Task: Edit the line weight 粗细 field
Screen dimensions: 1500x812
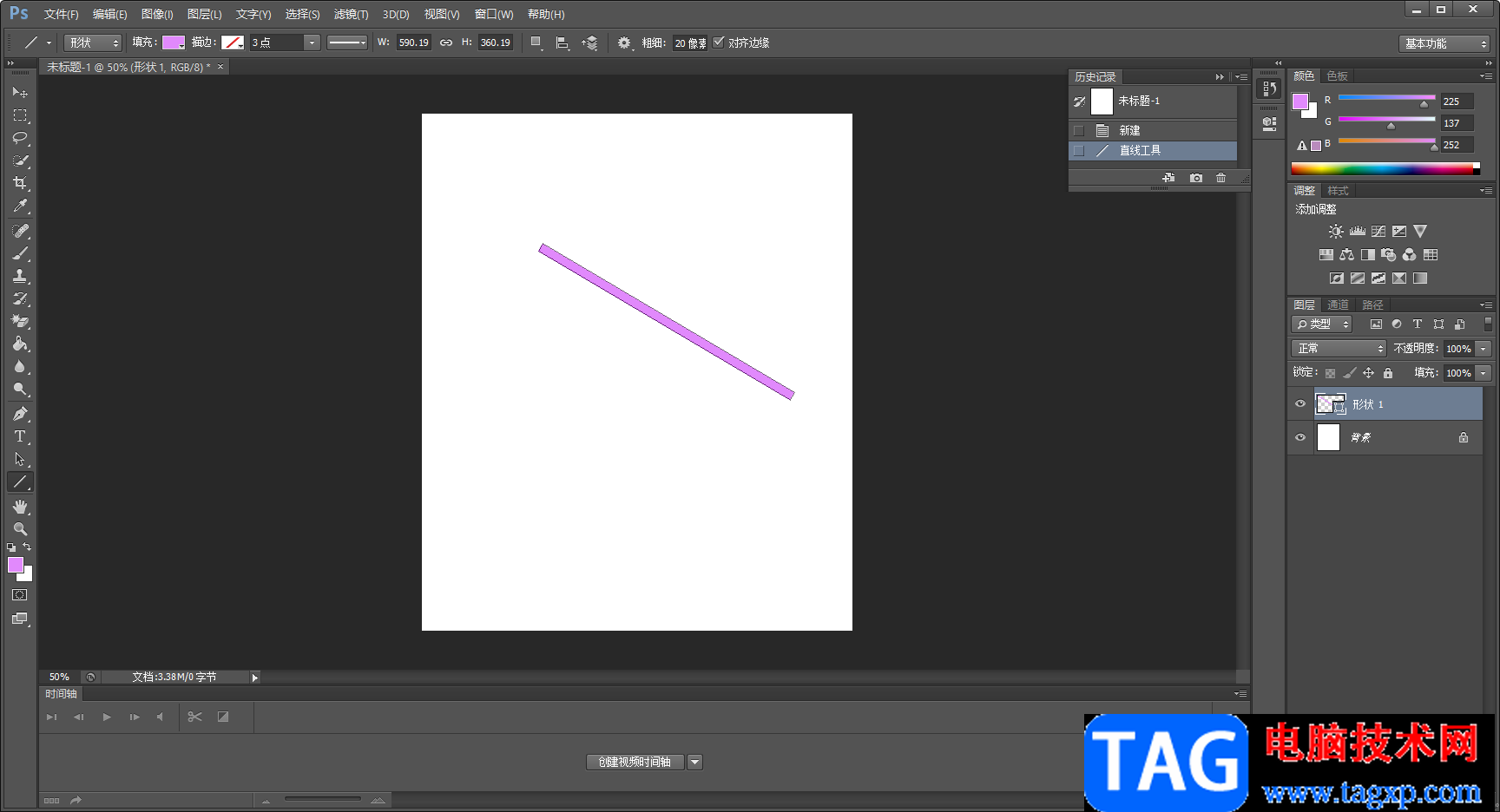Action: click(x=690, y=43)
